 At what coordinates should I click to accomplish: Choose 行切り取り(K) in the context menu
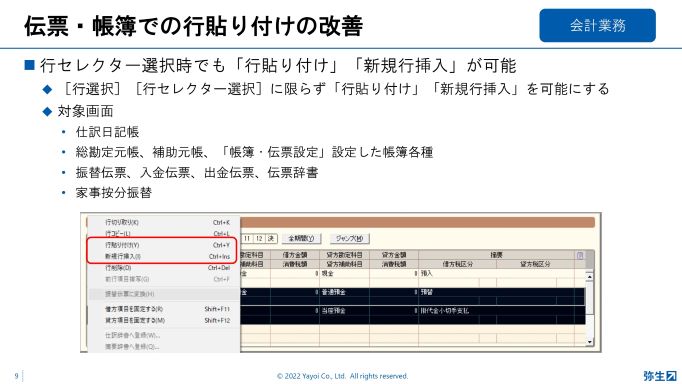tap(164, 222)
